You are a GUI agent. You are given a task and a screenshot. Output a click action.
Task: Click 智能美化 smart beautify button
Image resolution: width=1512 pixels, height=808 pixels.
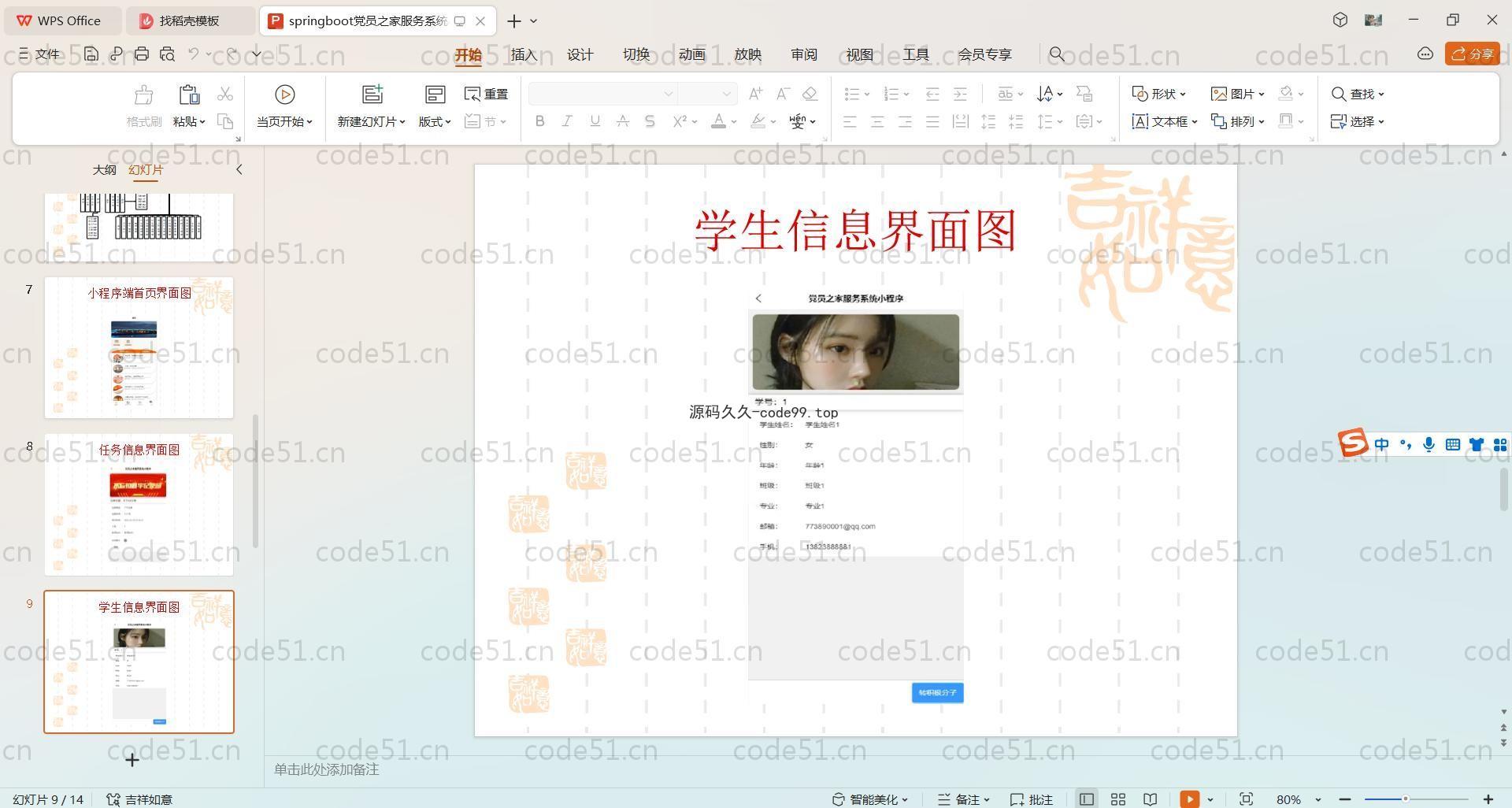coord(870,799)
